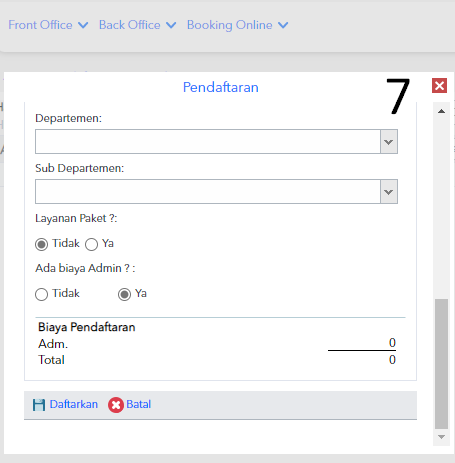This screenshot has height=463, width=455.
Task: Select Tidak for Ada biaya Admin
Action: tap(41, 294)
